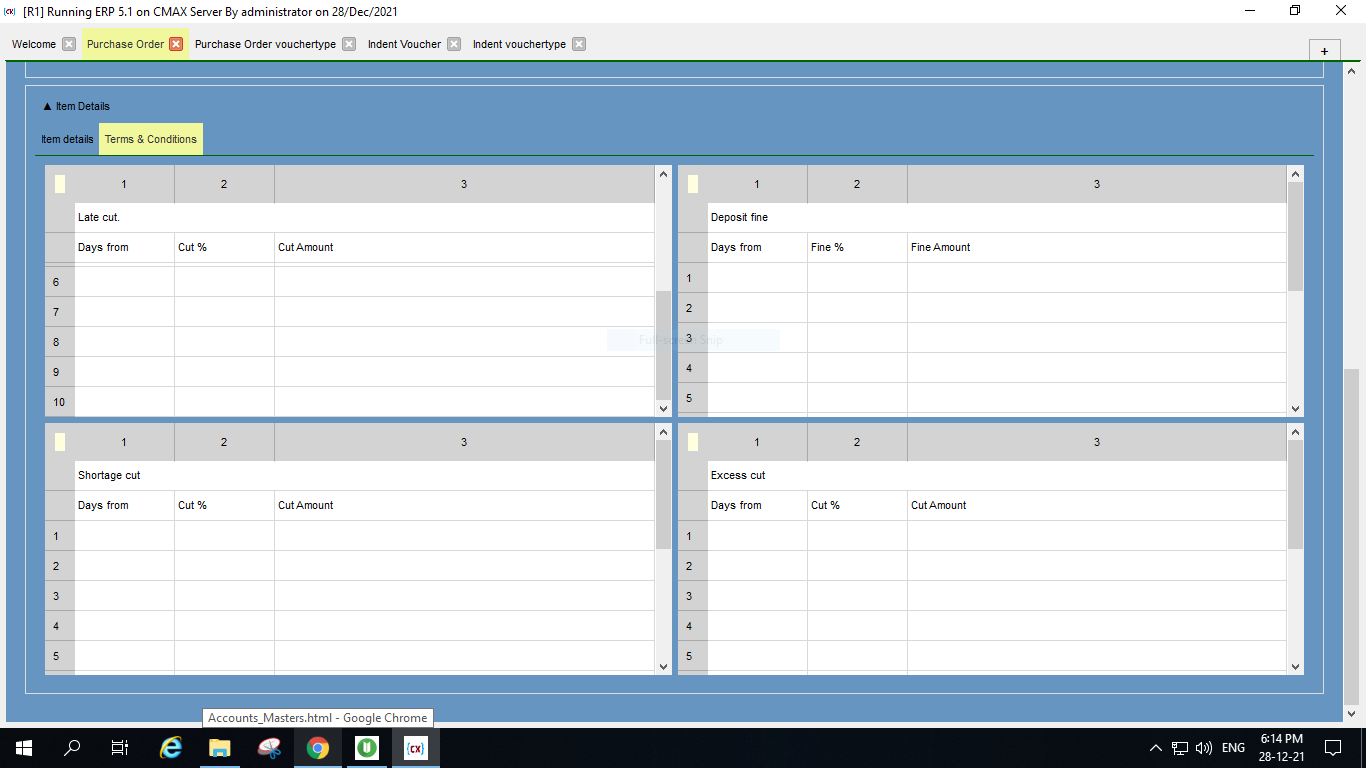1366x768 pixels.
Task: Click Fine % cell in Deposit fine row 2
Action: tap(857, 308)
